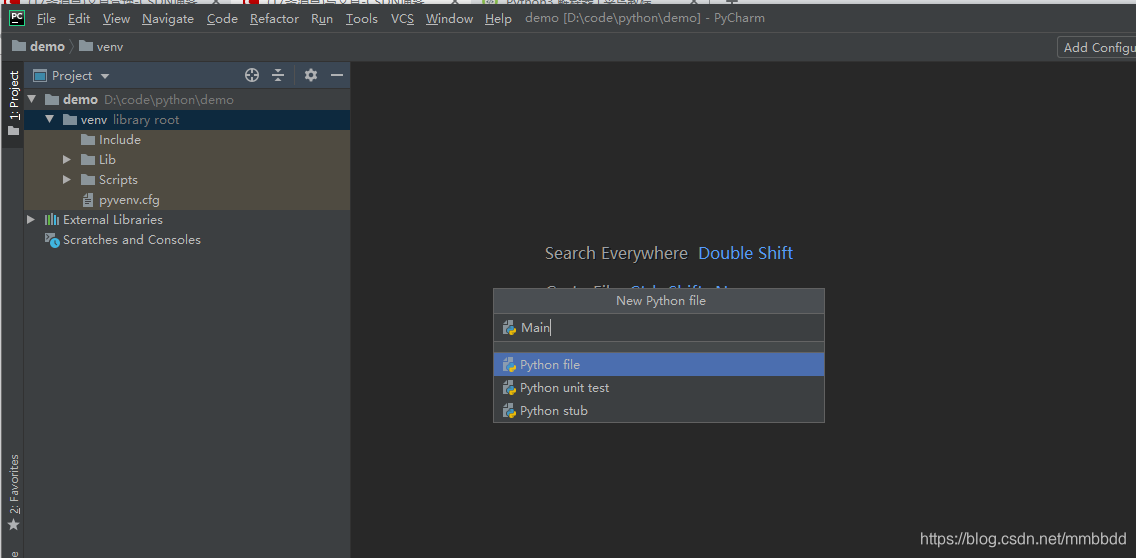Click the file name field containing Main
The height and width of the screenshot is (558, 1136).
click(659, 328)
